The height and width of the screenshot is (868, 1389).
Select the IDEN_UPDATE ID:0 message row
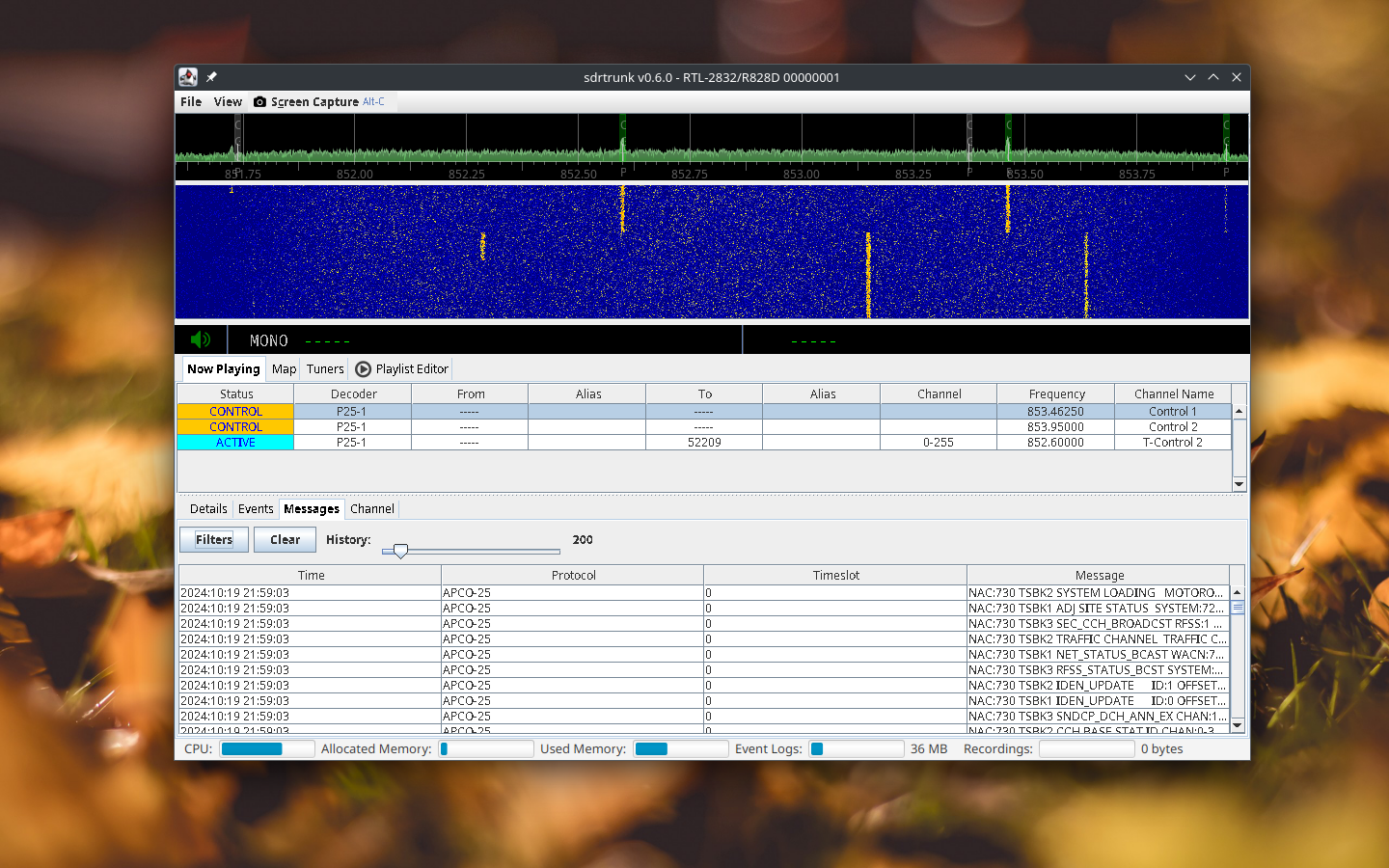pos(704,701)
